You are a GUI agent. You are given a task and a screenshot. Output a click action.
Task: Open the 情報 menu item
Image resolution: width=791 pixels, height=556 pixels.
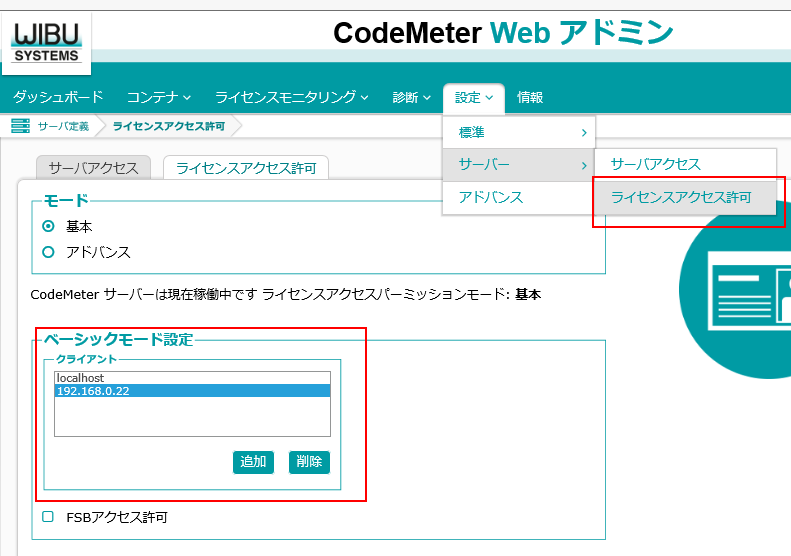click(530, 97)
